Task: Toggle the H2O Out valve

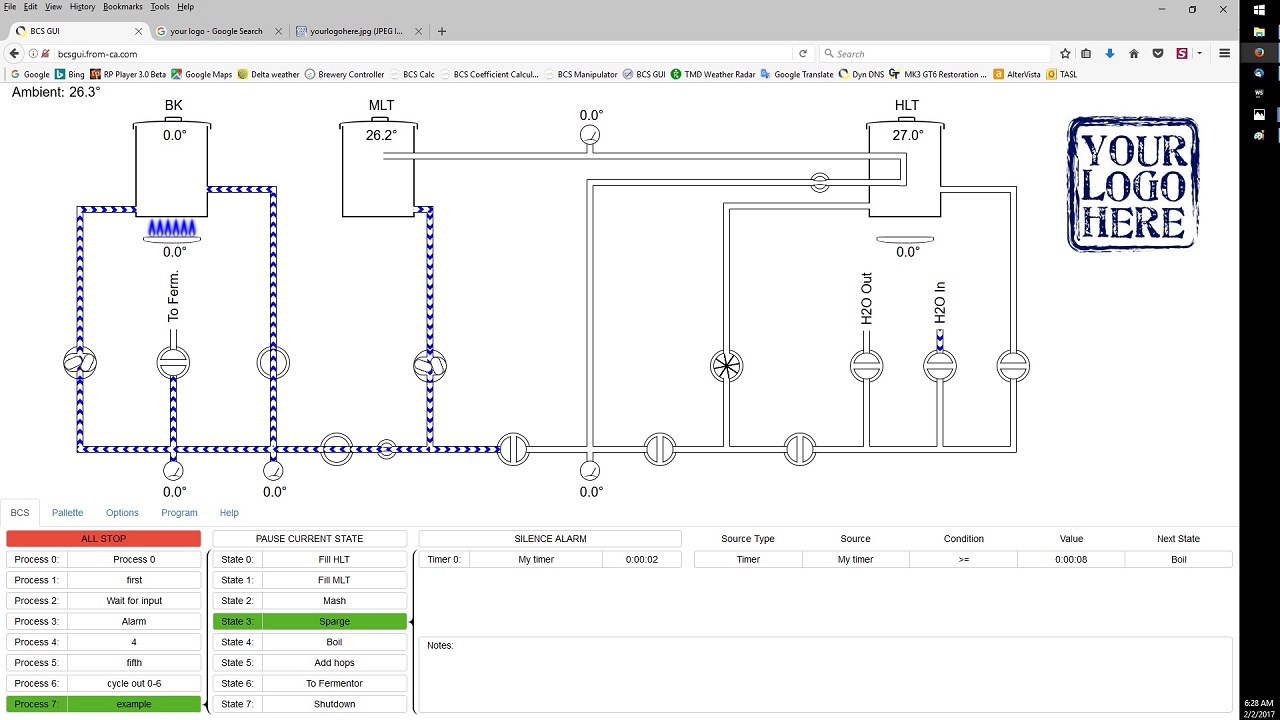Action: [867, 366]
